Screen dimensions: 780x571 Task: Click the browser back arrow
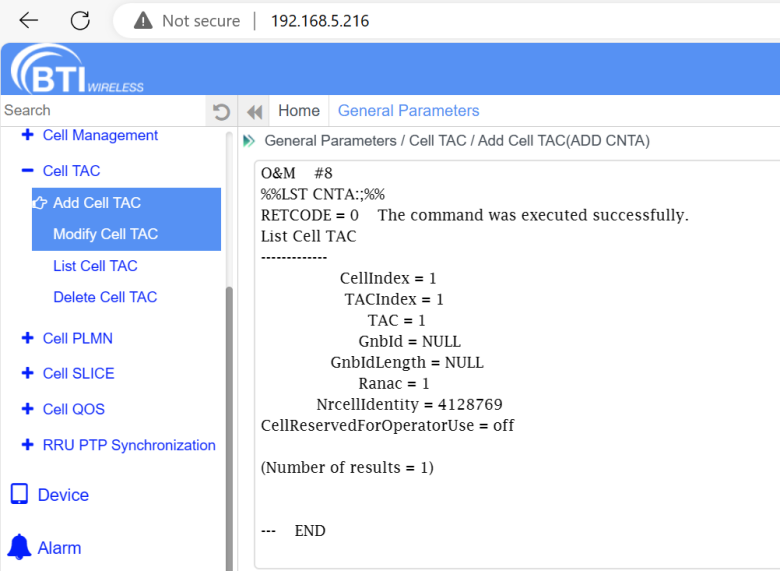point(28,20)
